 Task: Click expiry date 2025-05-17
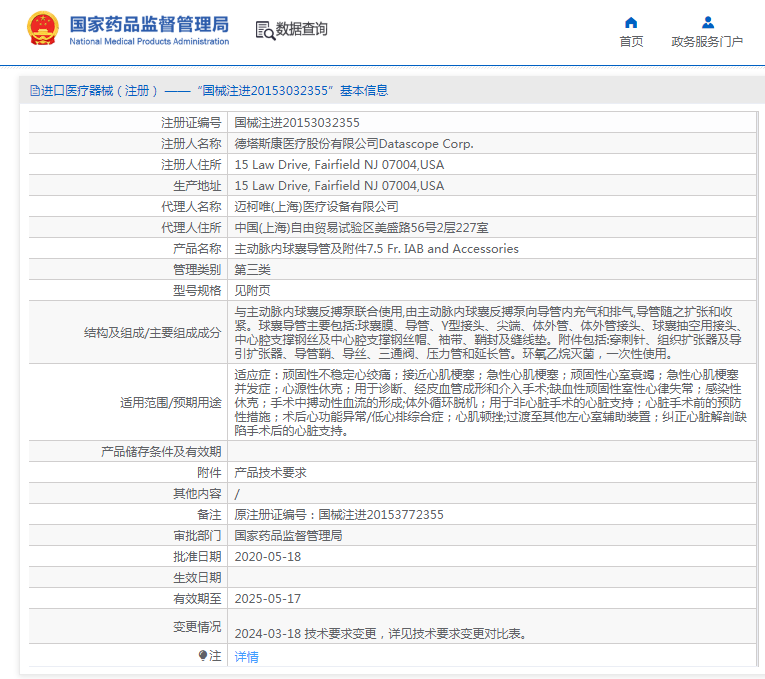268,599
